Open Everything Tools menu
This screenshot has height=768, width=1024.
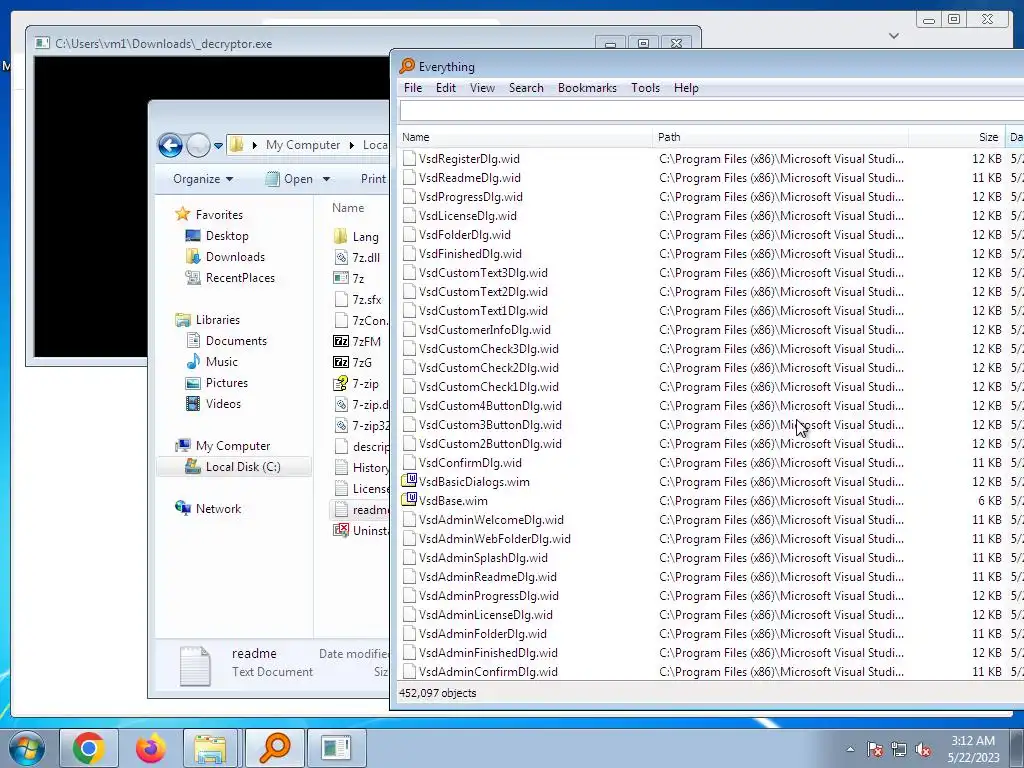(x=645, y=88)
